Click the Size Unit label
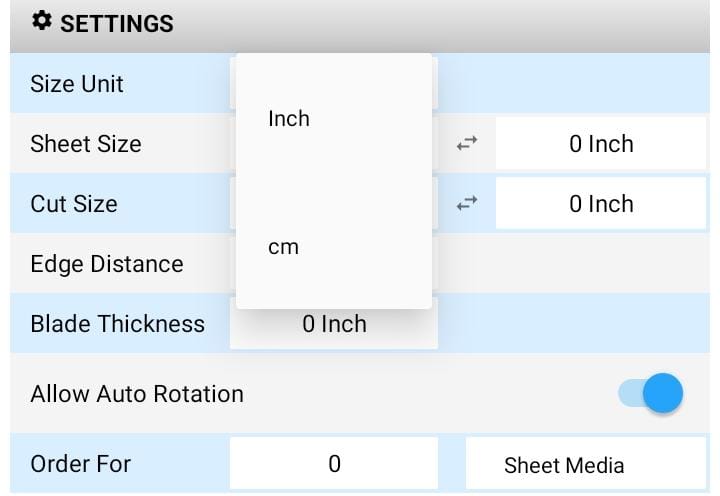This screenshot has height=496, width=720. 77,84
